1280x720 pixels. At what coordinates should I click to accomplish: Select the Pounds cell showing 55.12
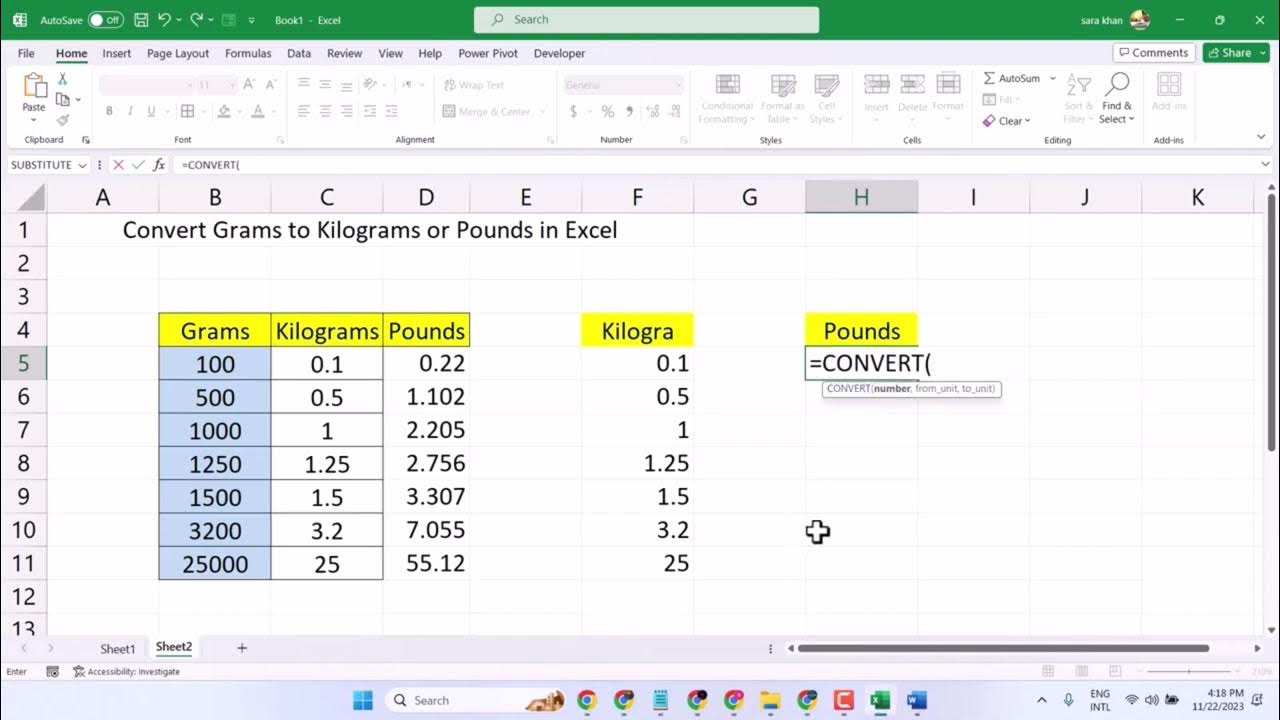(426, 563)
